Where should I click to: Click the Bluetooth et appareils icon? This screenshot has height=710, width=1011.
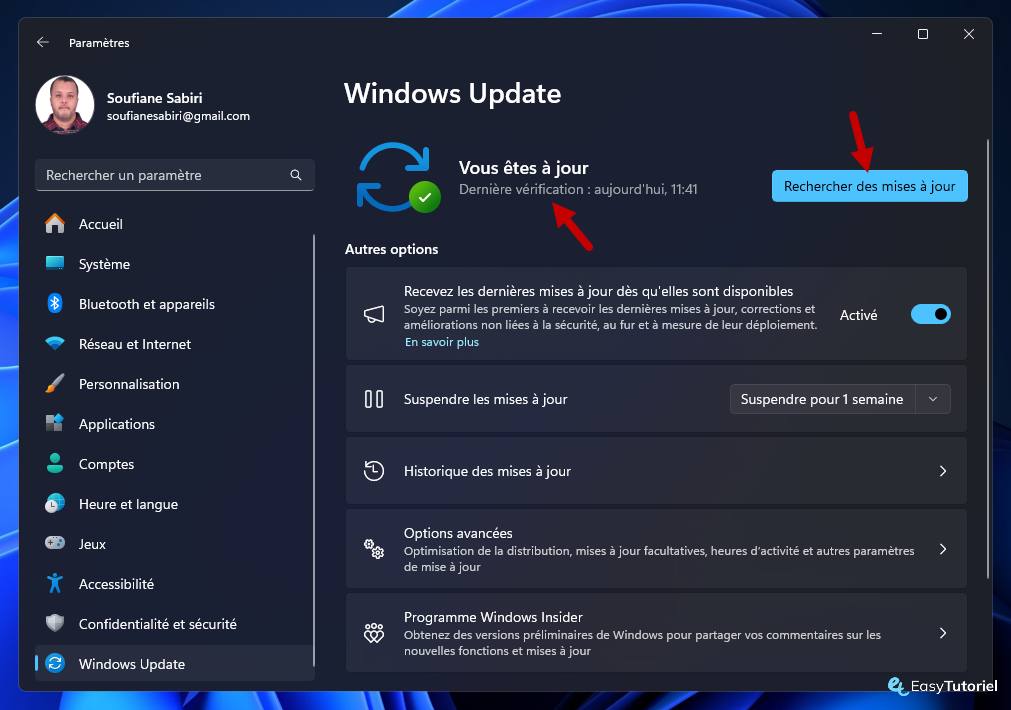pos(55,304)
